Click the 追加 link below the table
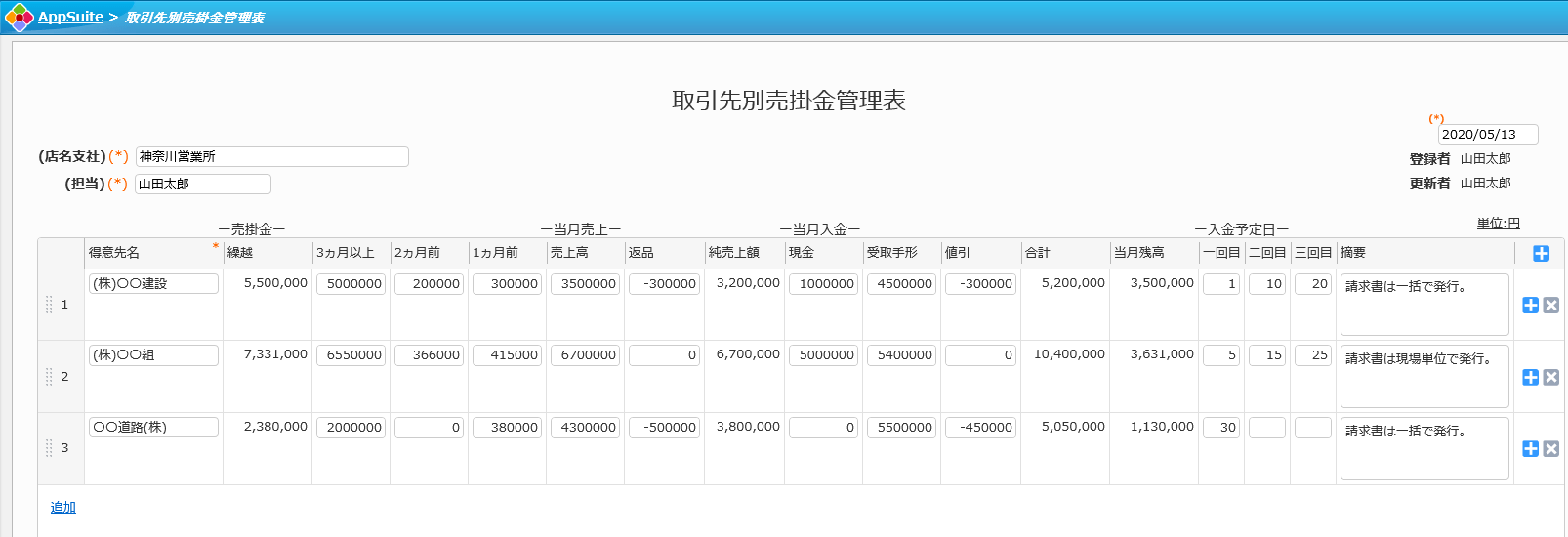This screenshot has height=537, width=1568. (x=62, y=507)
